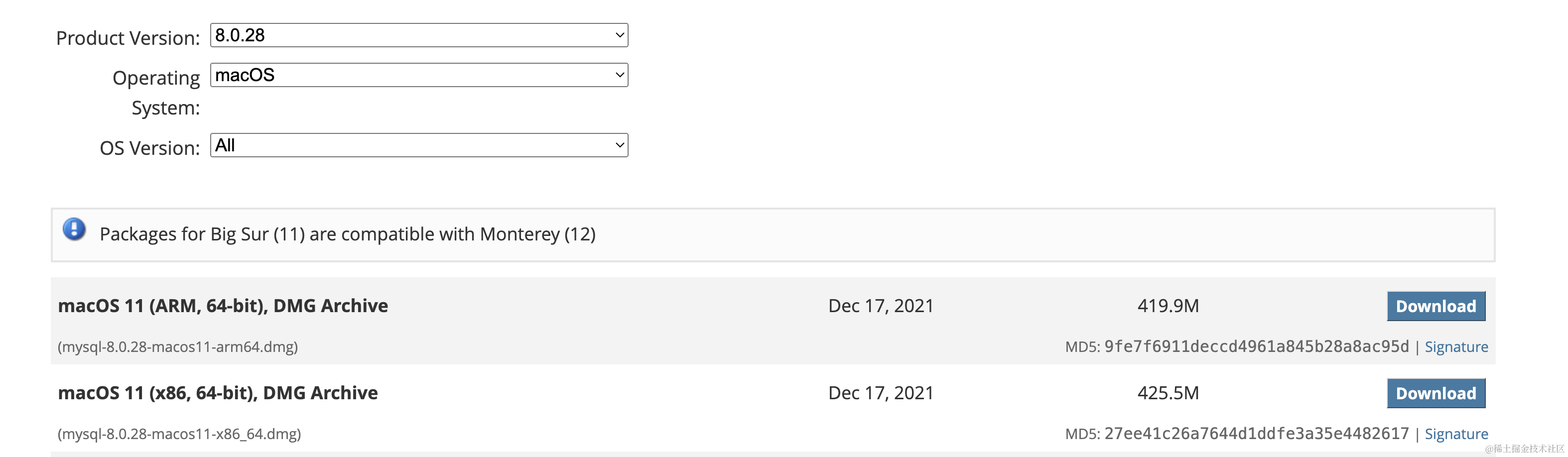This screenshot has height=457, width=1568.
Task: Click the mysql-8.0.28-macos11-x86_64.dmg filename
Action: (x=180, y=434)
